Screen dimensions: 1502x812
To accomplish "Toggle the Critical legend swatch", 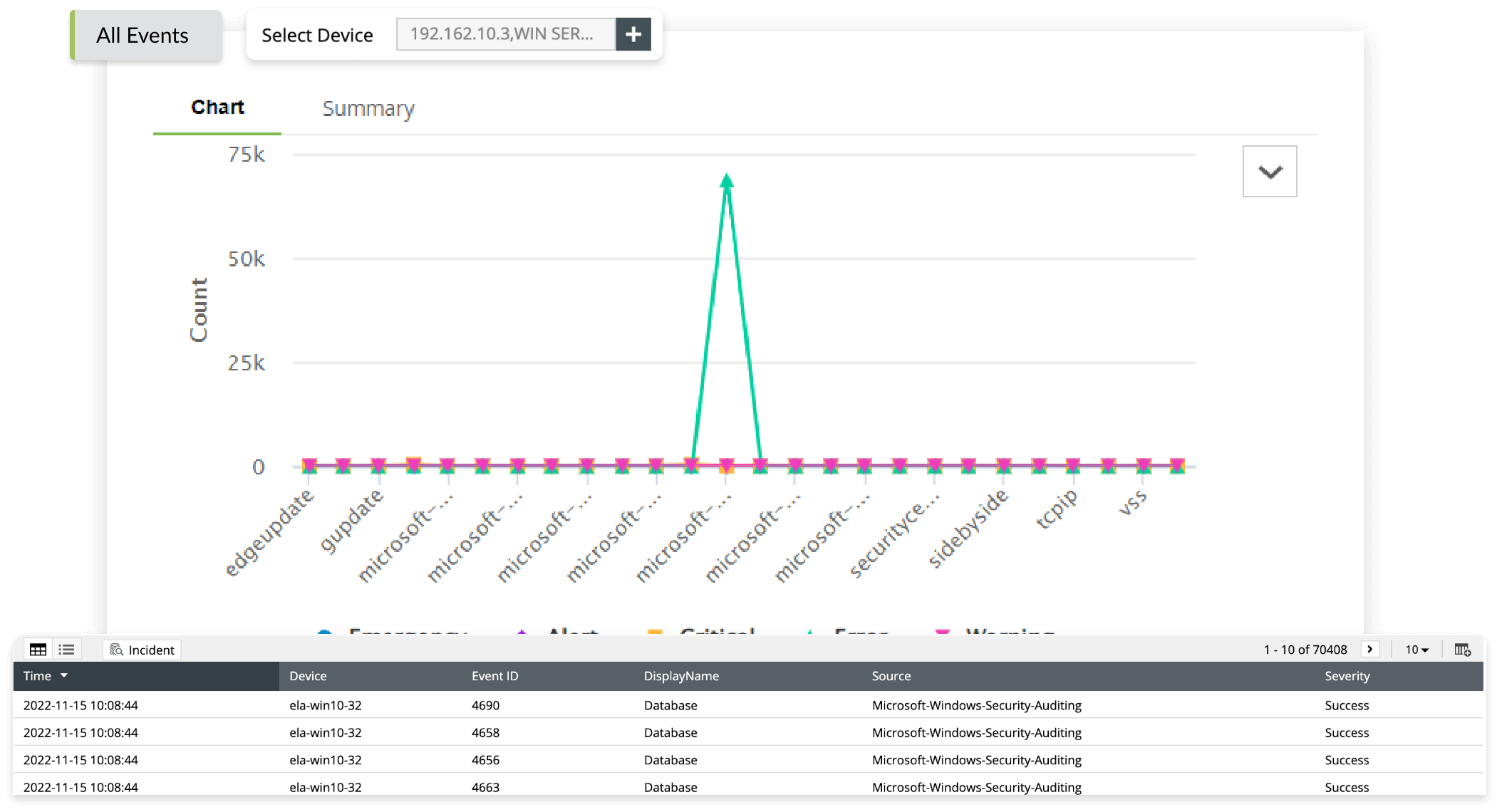I will coord(656,631).
